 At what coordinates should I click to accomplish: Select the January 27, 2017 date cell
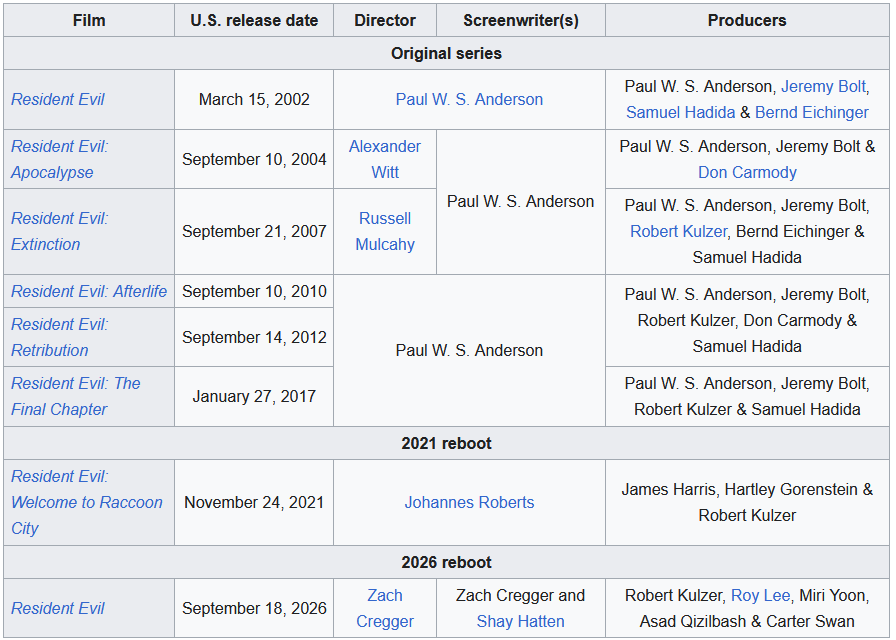(x=254, y=397)
